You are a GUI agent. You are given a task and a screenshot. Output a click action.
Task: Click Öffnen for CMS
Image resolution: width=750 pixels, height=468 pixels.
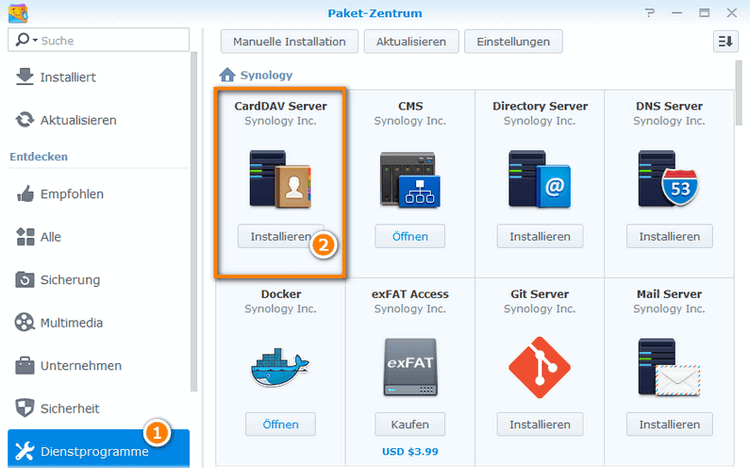pyautogui.click(x=410, y=236)
